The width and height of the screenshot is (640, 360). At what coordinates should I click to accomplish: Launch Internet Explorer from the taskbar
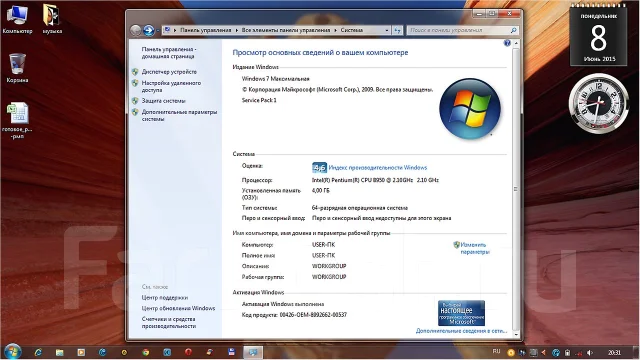click(x=38, y=352)
